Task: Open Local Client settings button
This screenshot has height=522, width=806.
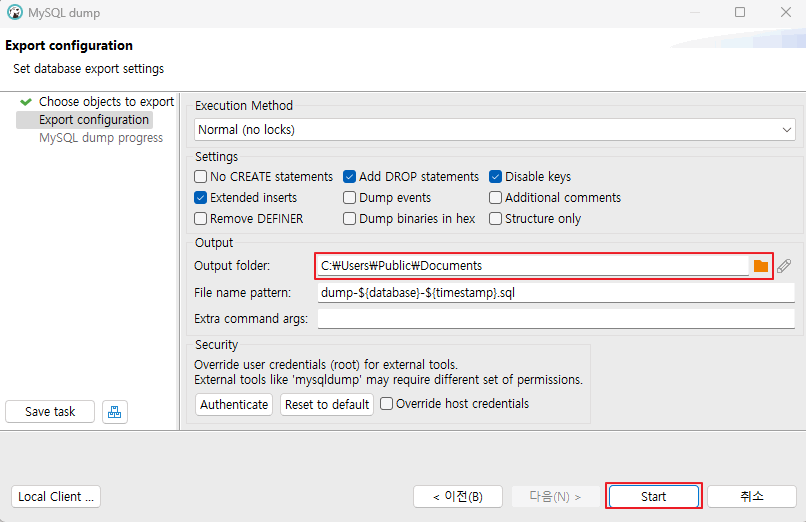Action: [56, 497]
